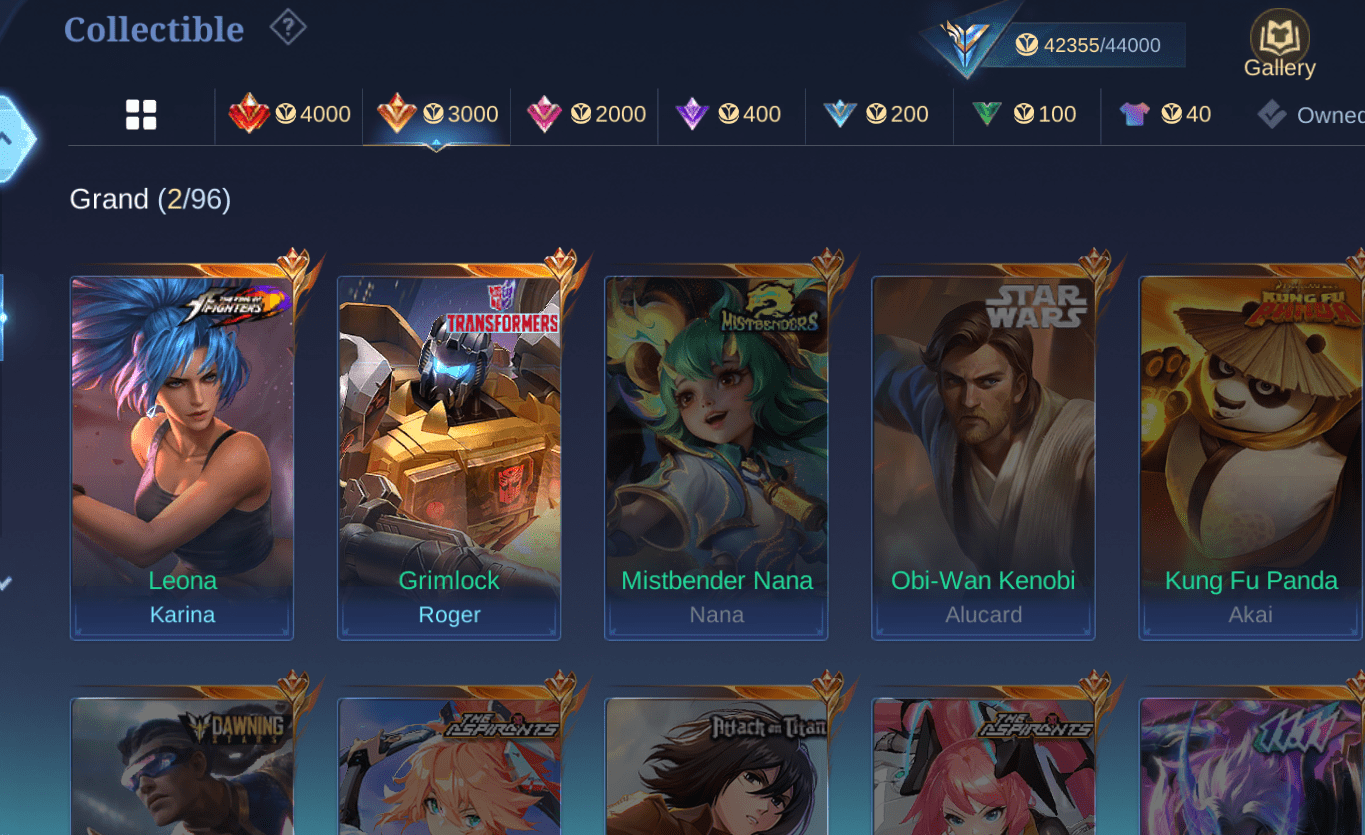Pick the blue gem 200 tier
This screenshot has height=835, width=1365.
click(875, 114)
